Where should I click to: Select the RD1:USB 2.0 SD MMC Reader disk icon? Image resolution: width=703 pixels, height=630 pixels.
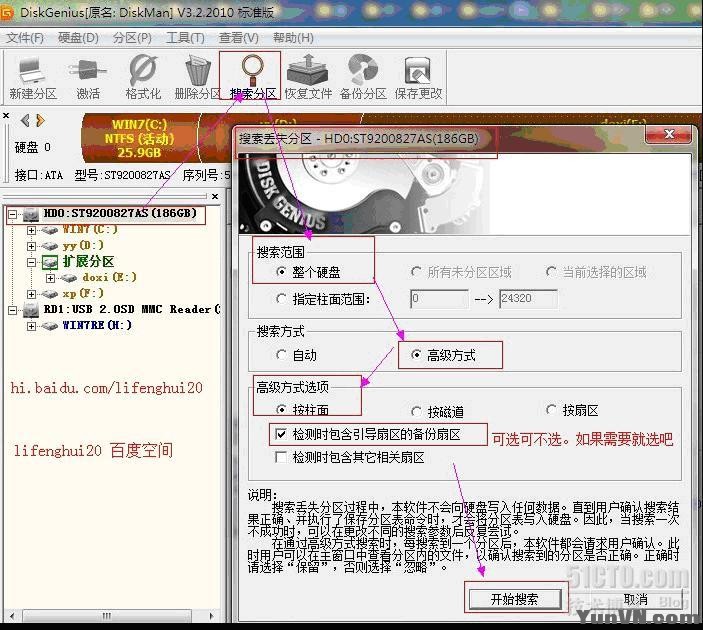31,309
